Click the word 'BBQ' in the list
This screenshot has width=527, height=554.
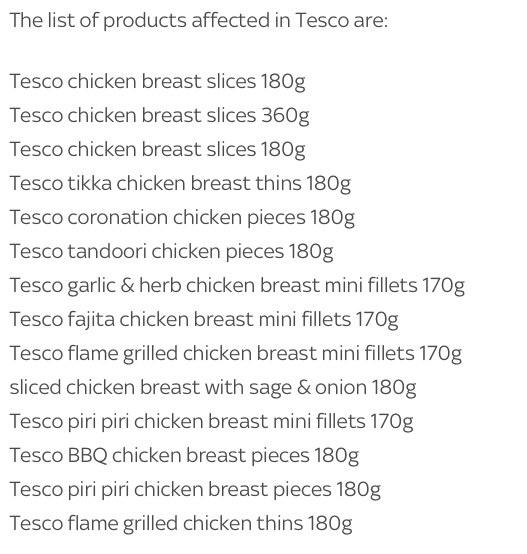[87, 456]
